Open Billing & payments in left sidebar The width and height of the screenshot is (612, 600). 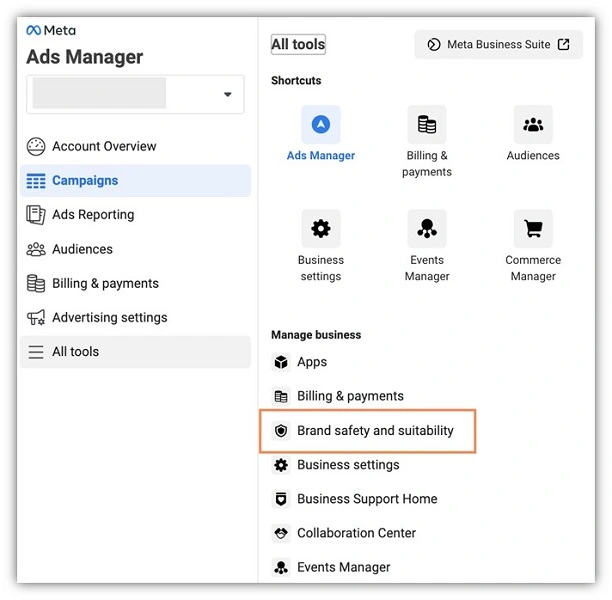(135, 283)
